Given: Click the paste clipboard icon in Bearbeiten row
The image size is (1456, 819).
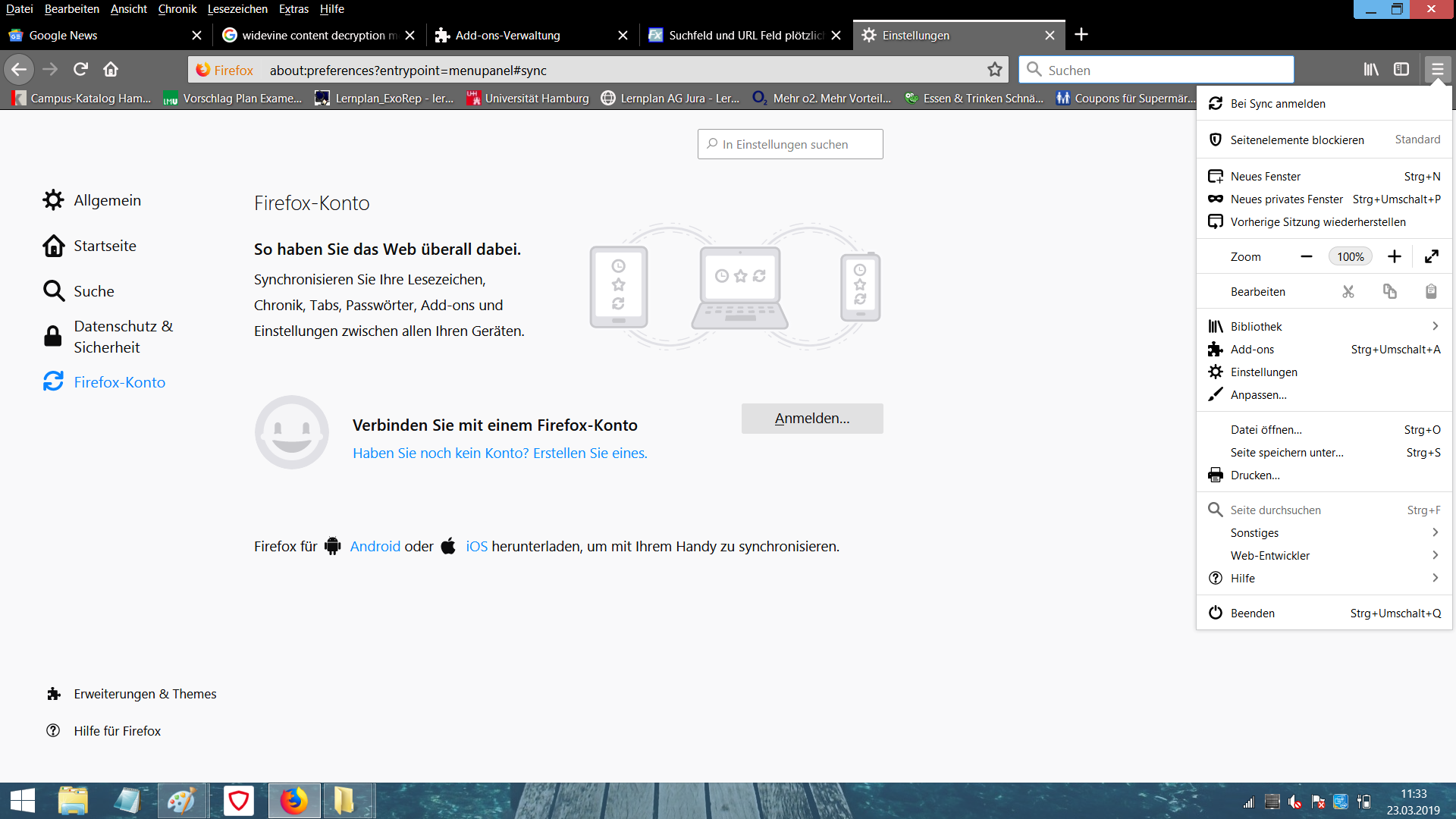Looking at the screenshot, I should click(x=1430, y=292).
